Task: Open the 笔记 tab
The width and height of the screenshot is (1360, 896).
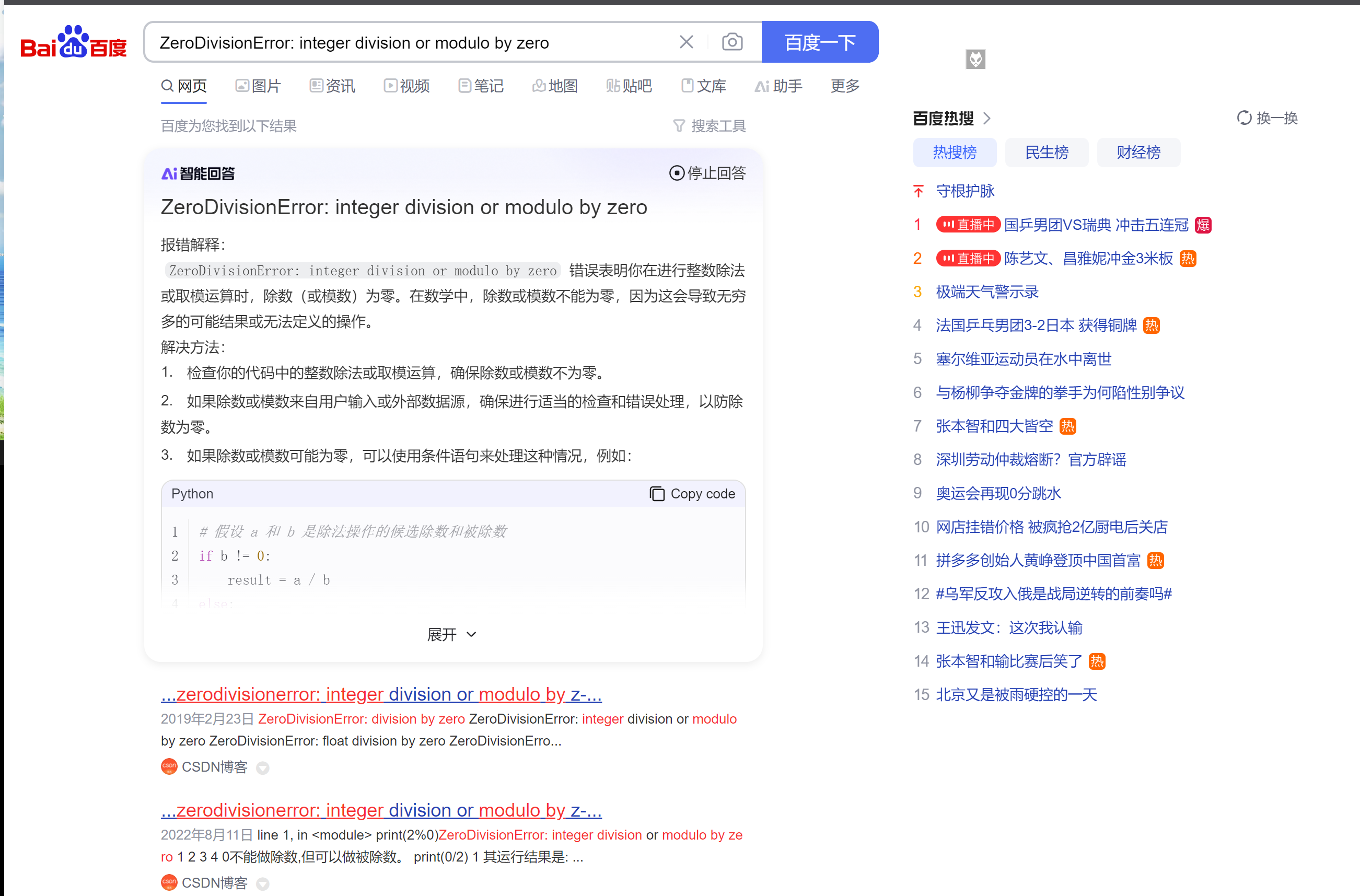Action: point(481,86)
